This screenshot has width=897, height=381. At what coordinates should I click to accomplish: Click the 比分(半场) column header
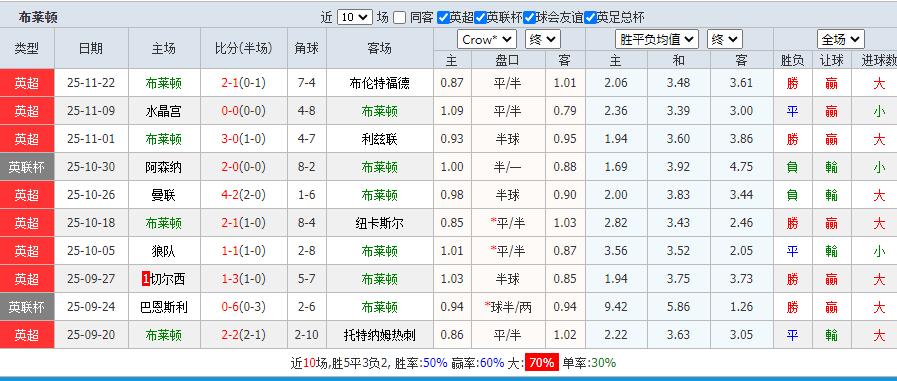[x=244, y=49]
